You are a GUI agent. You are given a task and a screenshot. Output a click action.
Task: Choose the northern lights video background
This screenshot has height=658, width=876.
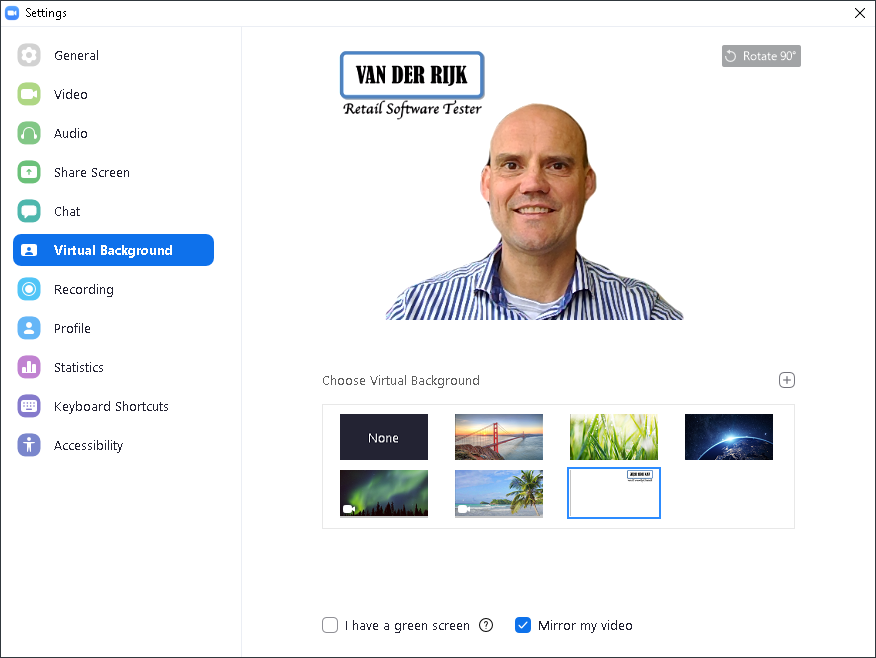(x=384, y=493)
